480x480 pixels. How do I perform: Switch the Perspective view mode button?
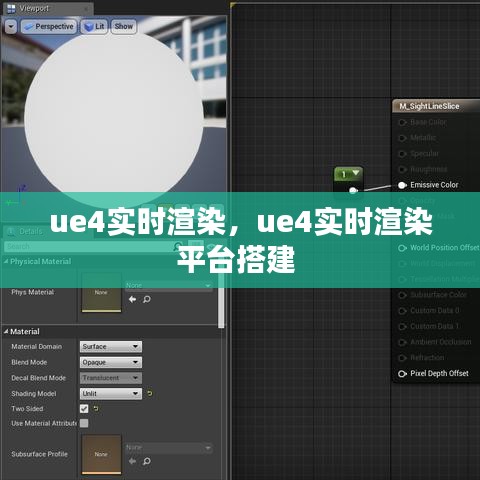pos(49,27)
